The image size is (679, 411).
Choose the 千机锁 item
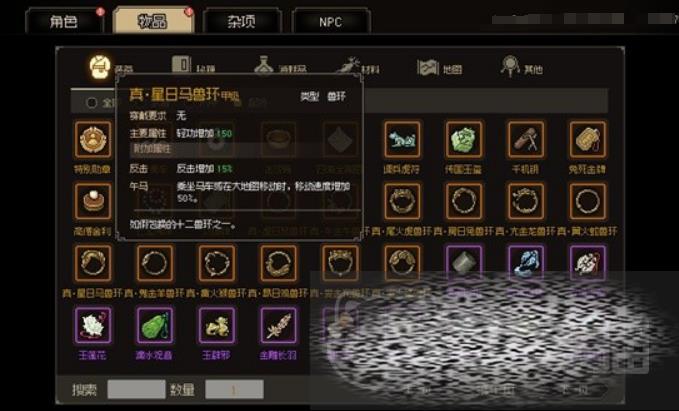(525, 139)
